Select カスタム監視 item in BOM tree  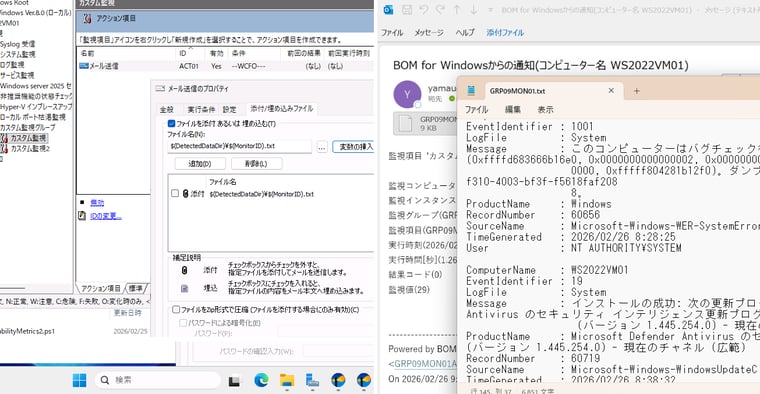tap(28, 138)
